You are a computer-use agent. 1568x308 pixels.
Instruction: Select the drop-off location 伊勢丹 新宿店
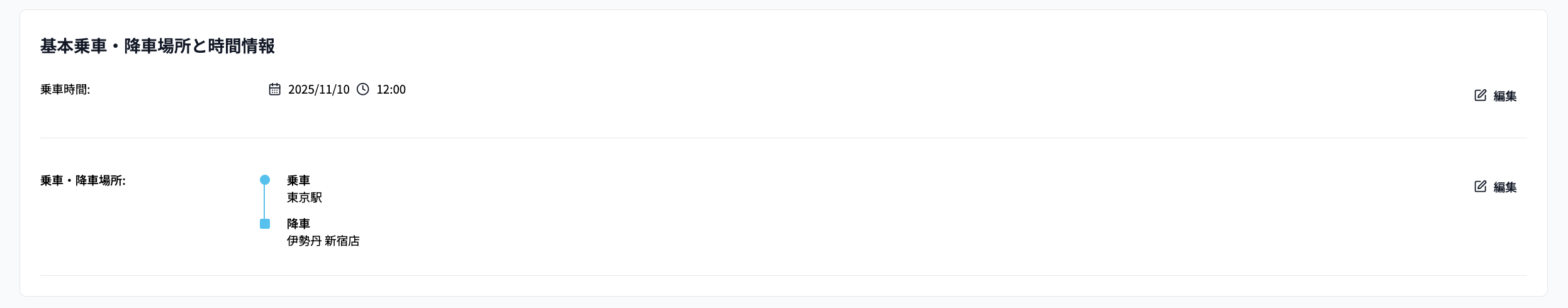point(323,241)
